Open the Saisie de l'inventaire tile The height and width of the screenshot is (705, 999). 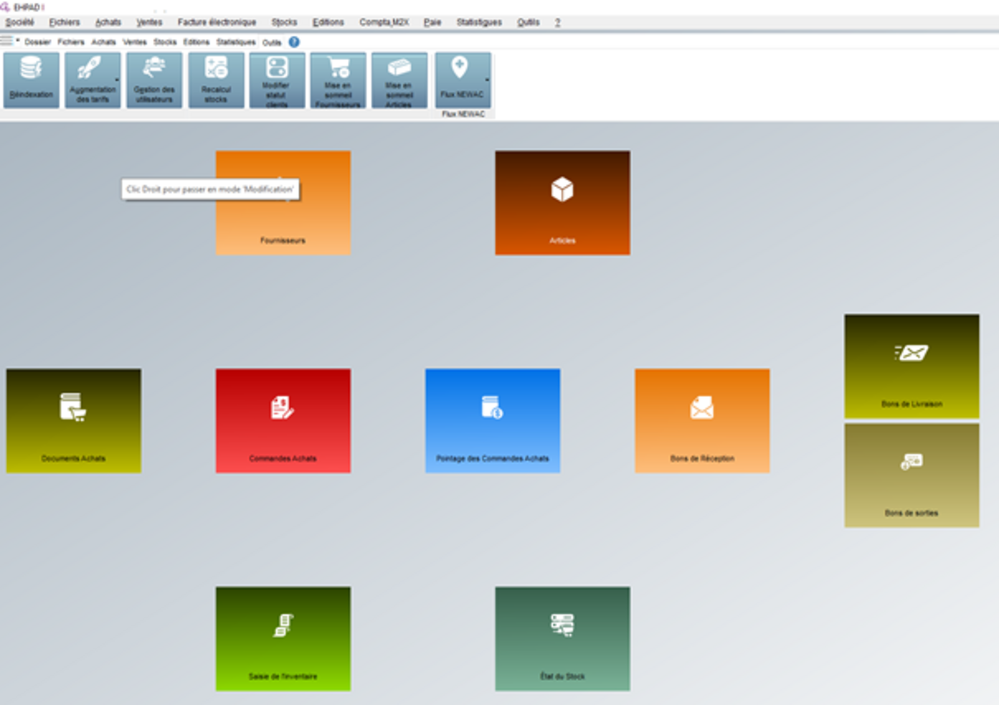[283, 638]
